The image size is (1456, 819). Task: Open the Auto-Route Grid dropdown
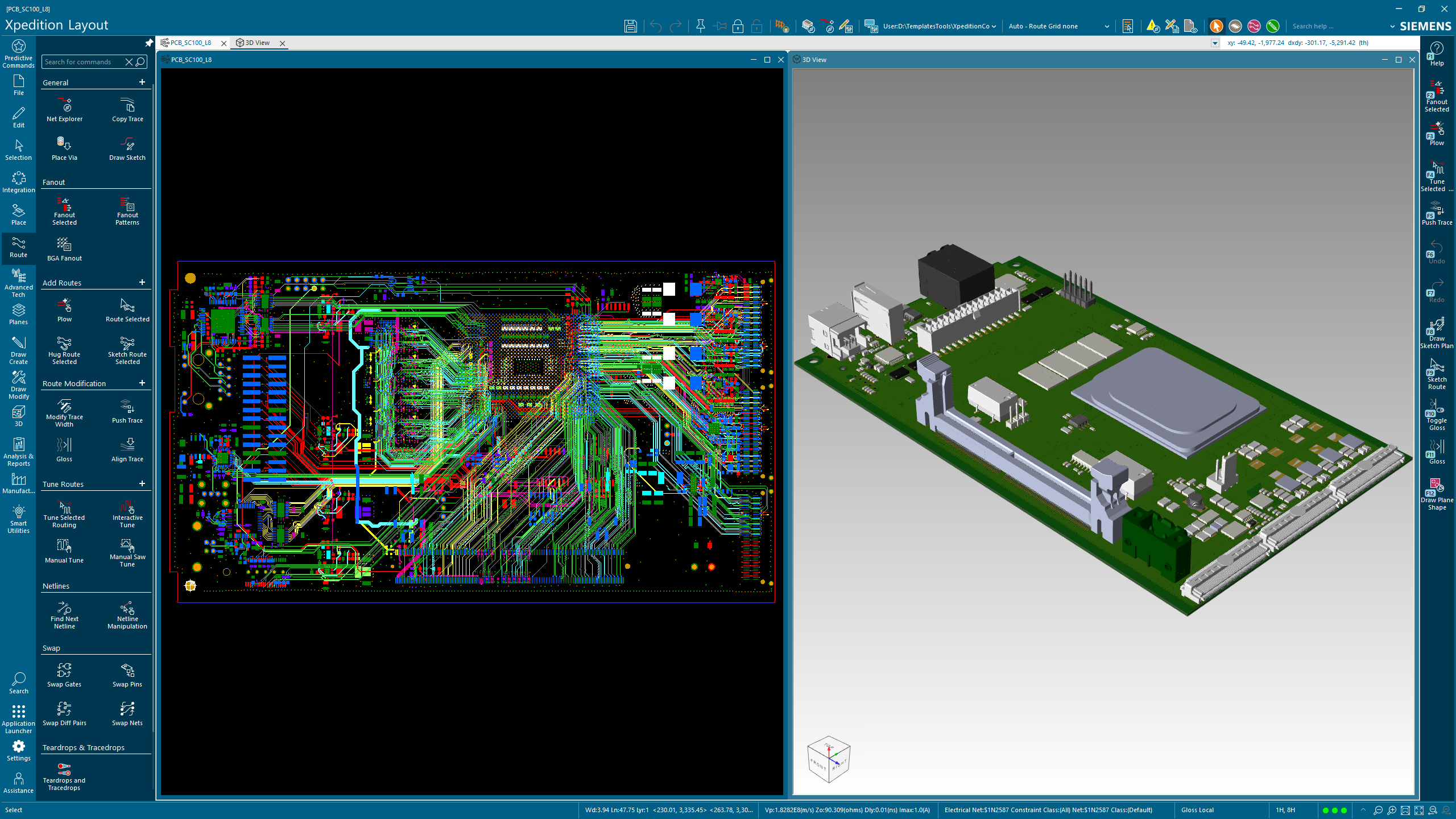click(x=1107, y=26)
